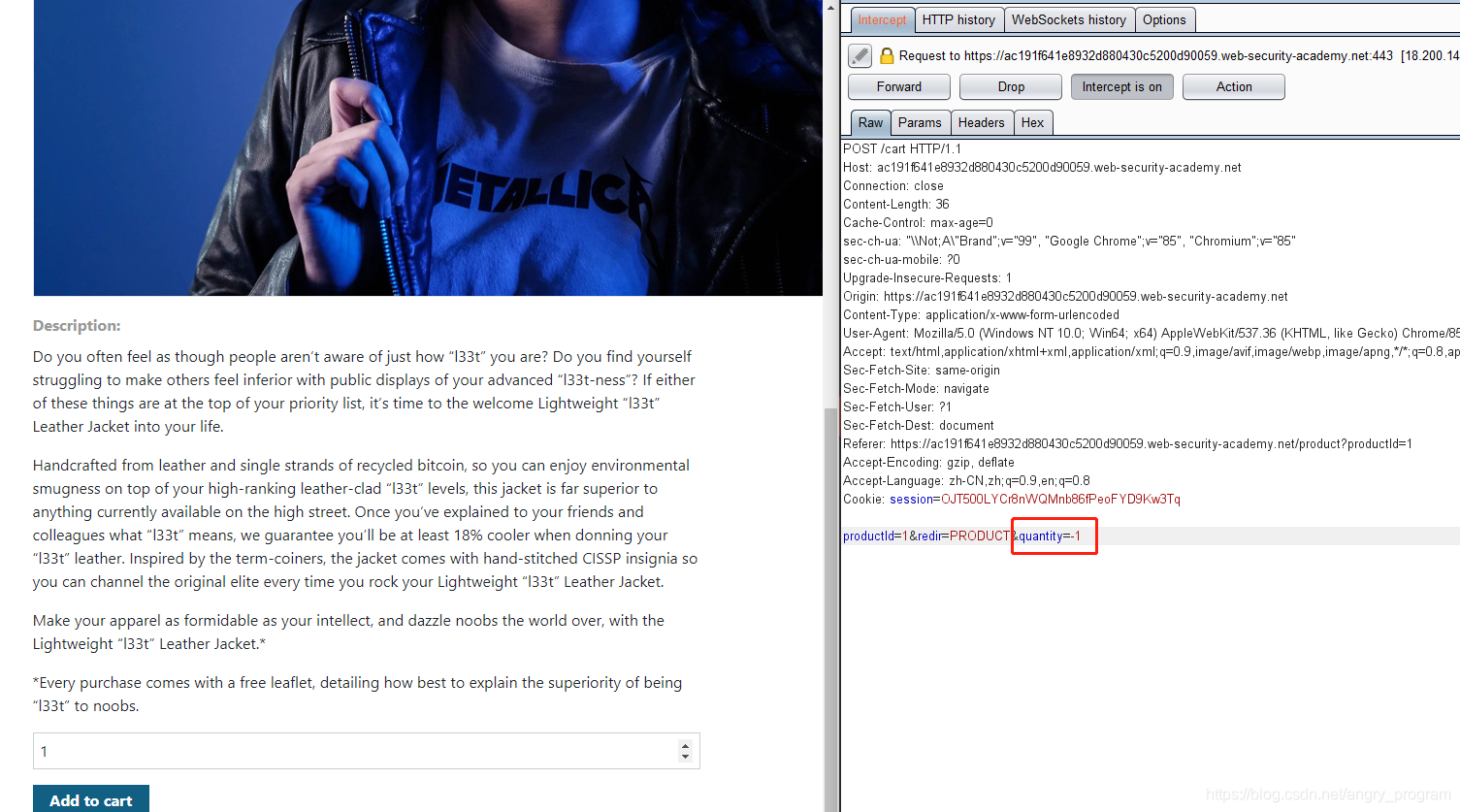Click the Upgrade-Insecure-Requests header line
The width and height of the screenshot is (1460, 812).
tap(927, 277)
